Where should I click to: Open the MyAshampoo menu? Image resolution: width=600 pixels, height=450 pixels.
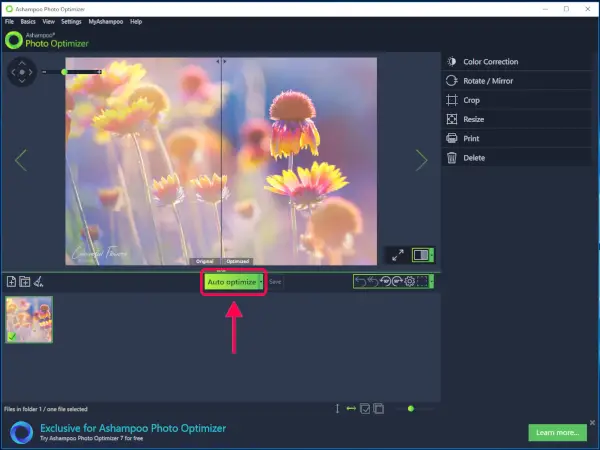coord(105,21)
